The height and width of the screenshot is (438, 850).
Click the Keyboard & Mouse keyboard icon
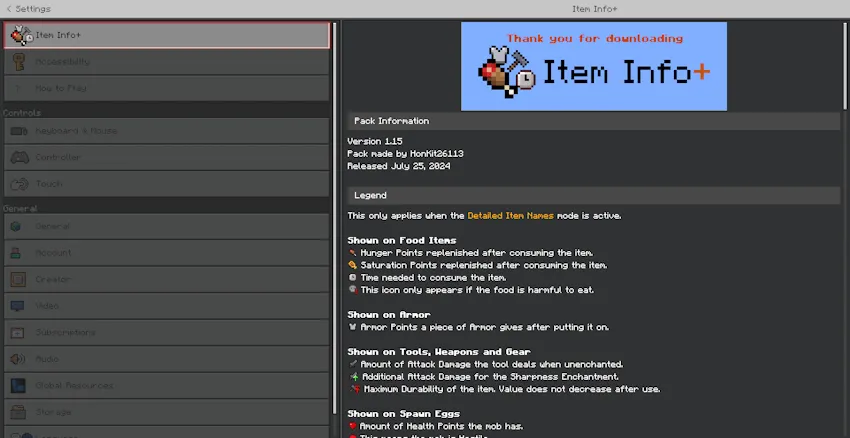point(19,131)
